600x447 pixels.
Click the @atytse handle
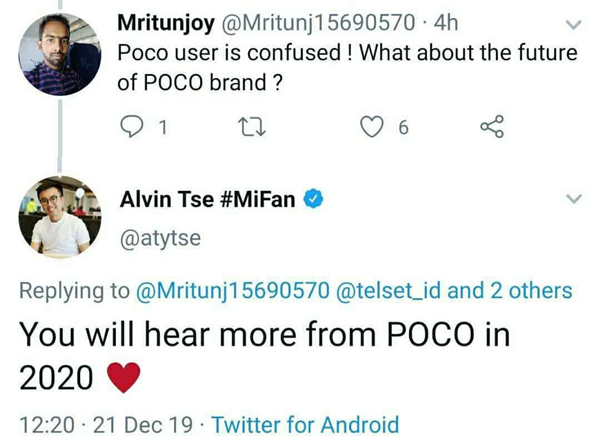pyautogui.click(x=160, y=239)
